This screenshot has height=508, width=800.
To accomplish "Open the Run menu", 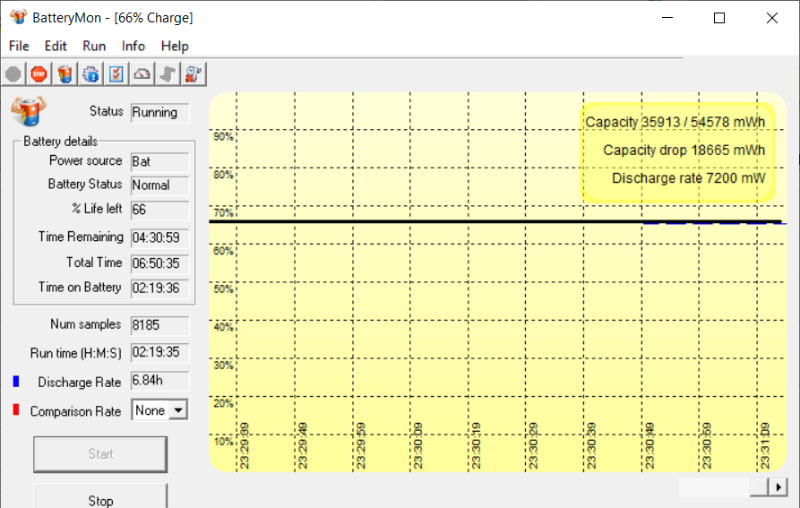I will [x=94, y=46].
